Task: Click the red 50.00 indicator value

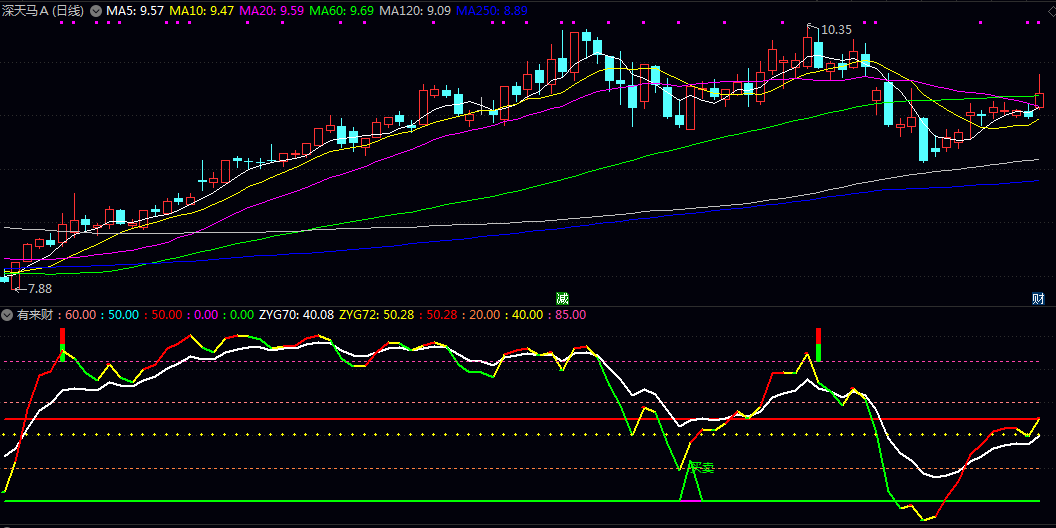Action: [x=167, y=315]
